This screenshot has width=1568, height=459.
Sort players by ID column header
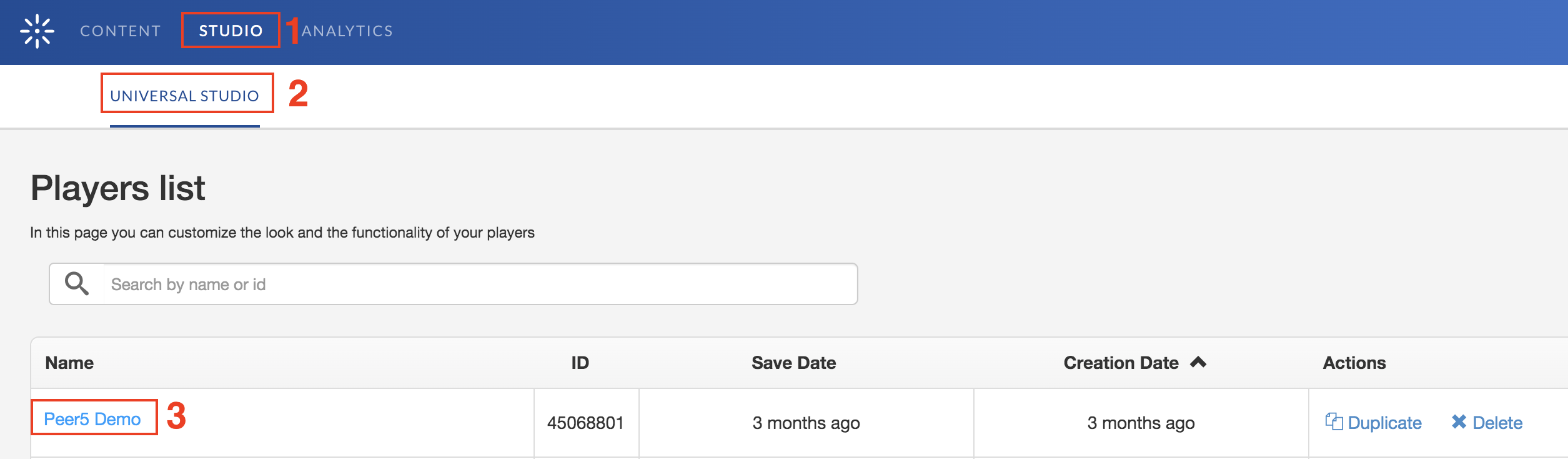click(580, 363)
